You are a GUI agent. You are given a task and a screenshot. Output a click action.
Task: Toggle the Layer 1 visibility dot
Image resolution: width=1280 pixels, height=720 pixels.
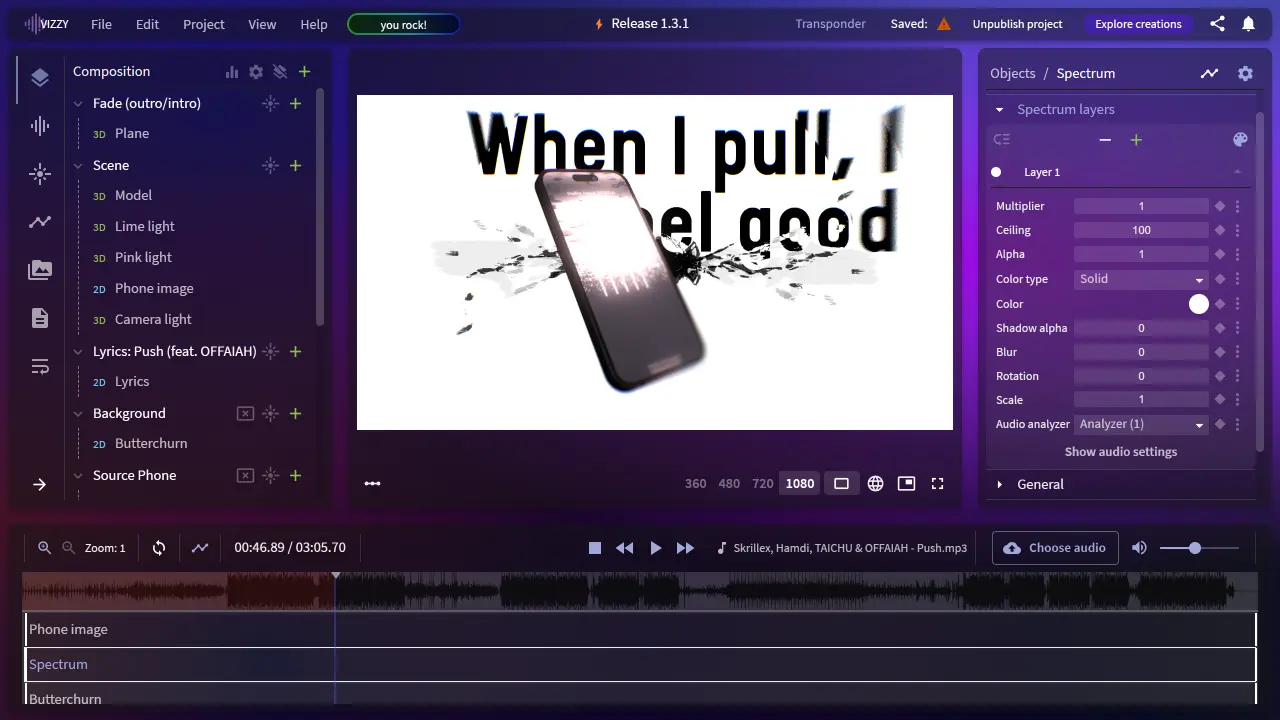[x=995, y=172]
